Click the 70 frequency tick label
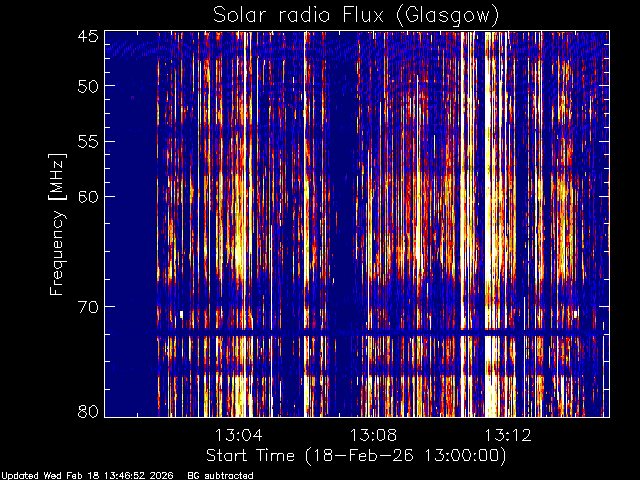This screenshot has height=480, width=640. [88, 307]
